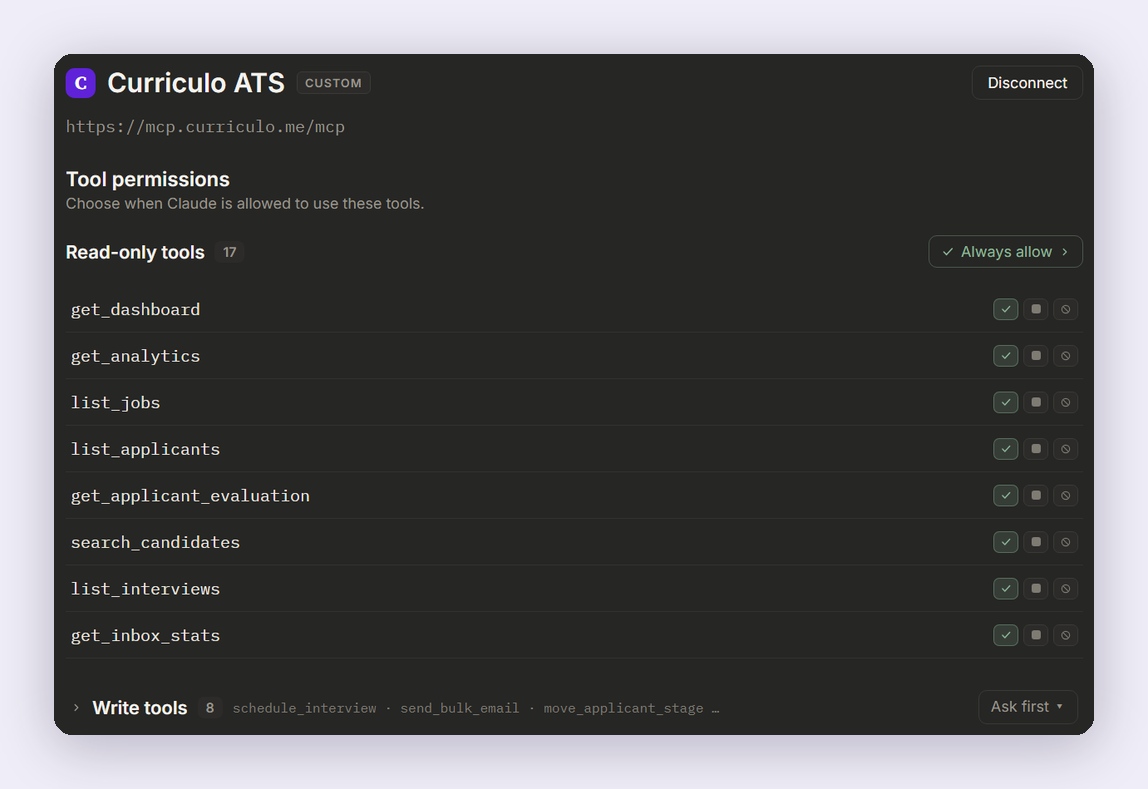This screenshot has height=789, width=1148.
Task: Set list_applicants to needs approval (square icon)
Action: (x=1035, y=449)
